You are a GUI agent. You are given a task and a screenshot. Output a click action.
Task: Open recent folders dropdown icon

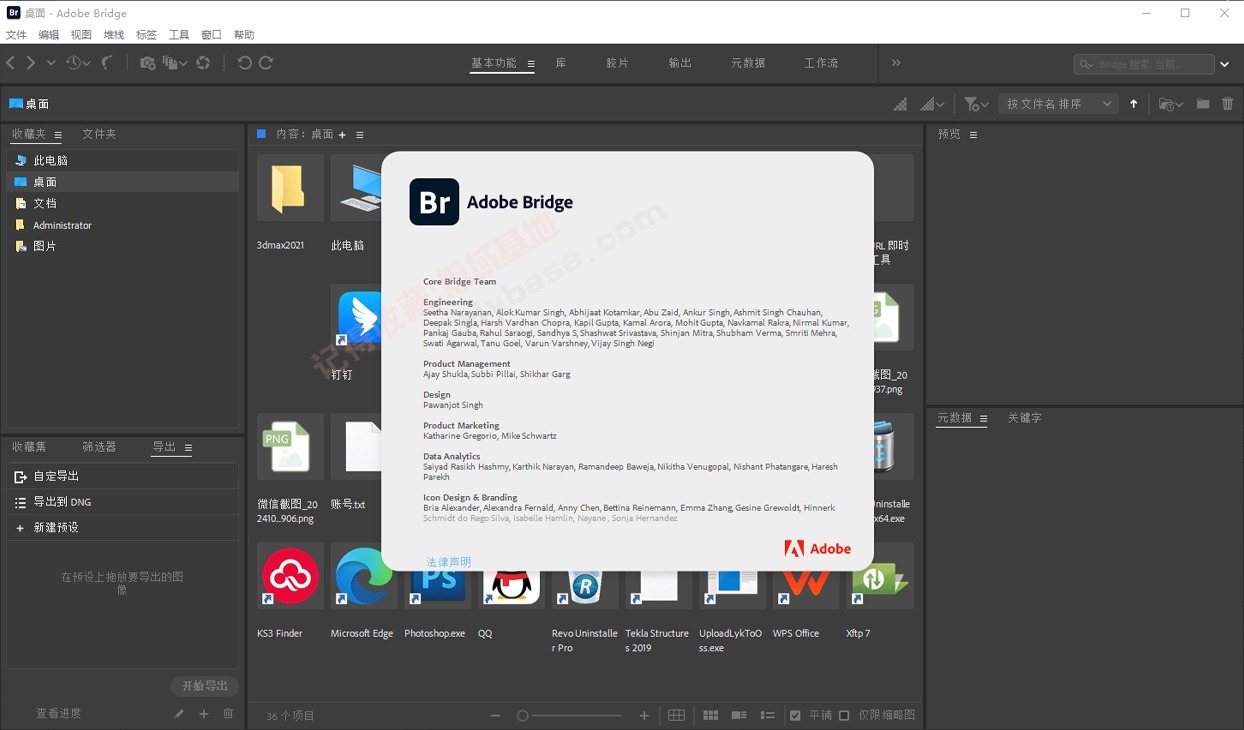tap(1171, 104)
